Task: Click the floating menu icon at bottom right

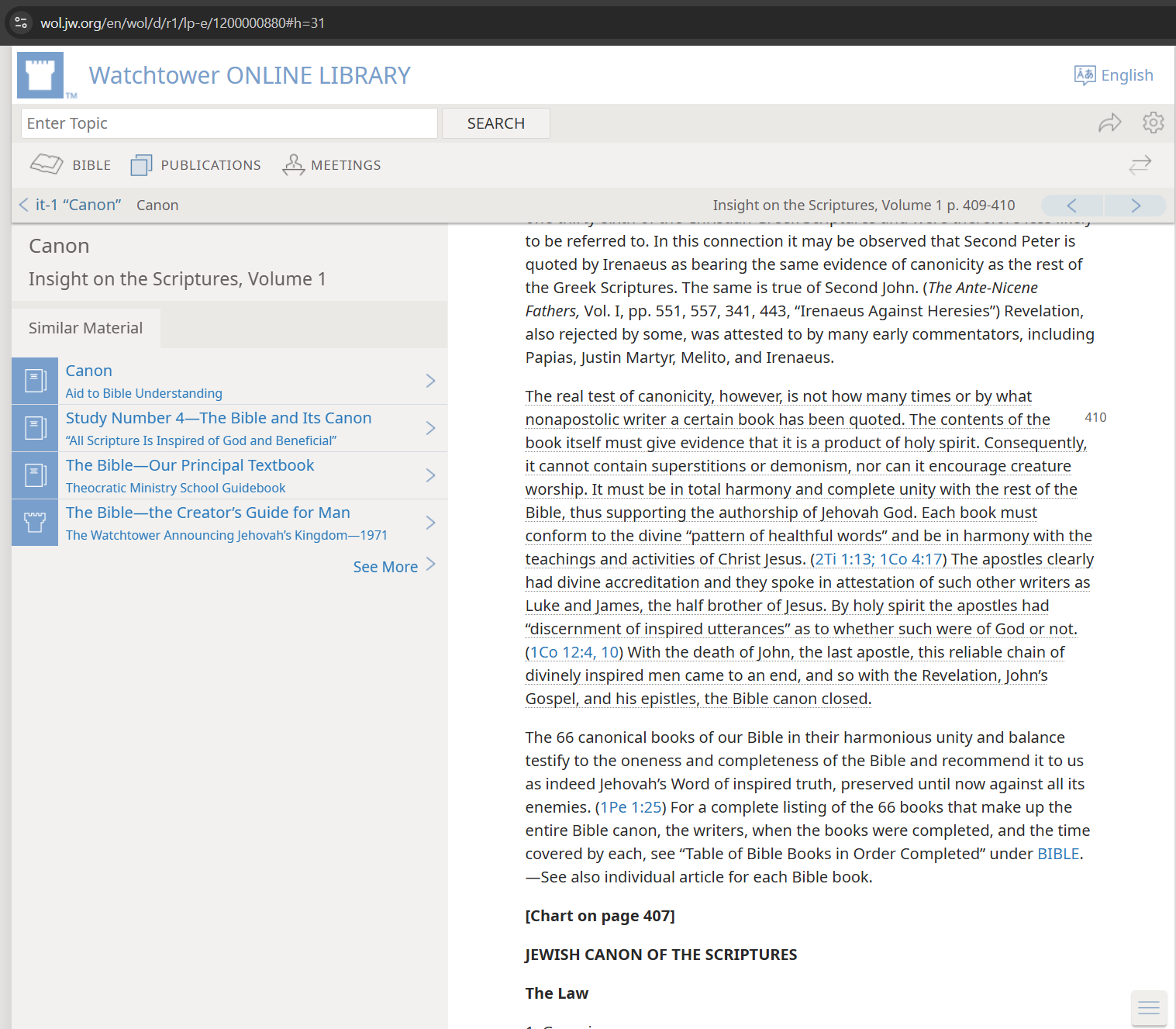Action: click(1148, 1007)
